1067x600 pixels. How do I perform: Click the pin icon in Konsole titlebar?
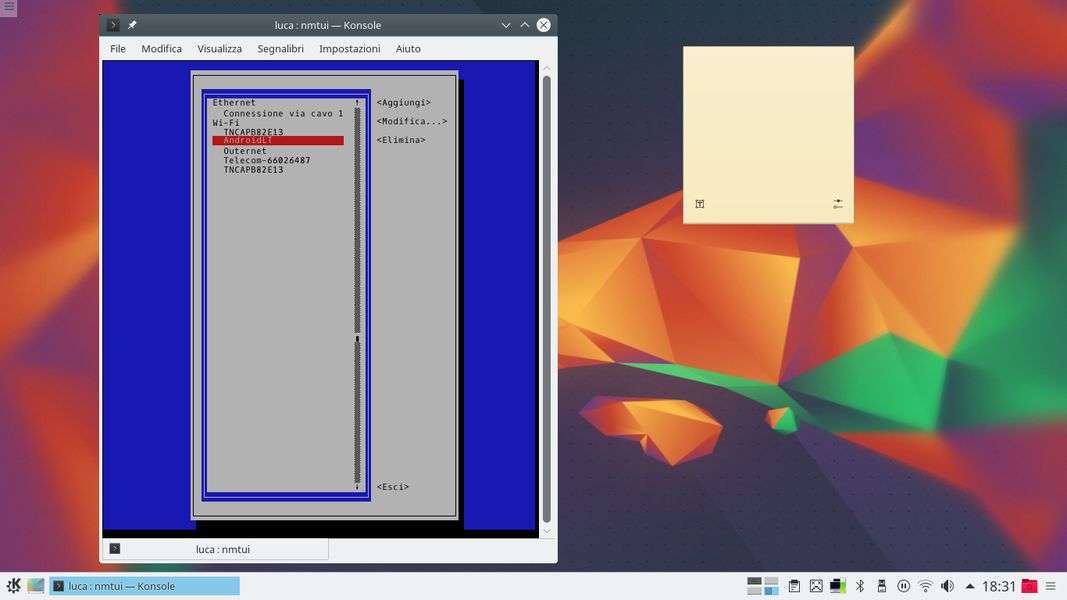[133, 25]
